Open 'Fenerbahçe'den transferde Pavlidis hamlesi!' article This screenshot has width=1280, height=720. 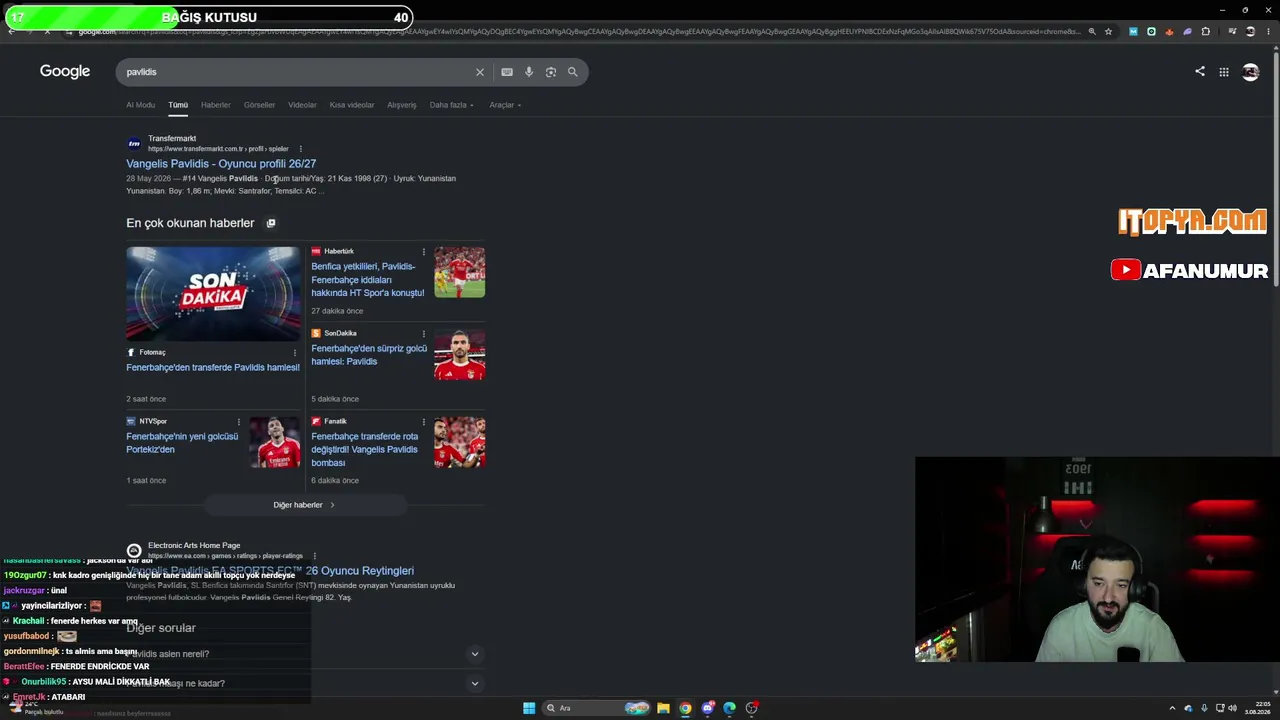213,368
